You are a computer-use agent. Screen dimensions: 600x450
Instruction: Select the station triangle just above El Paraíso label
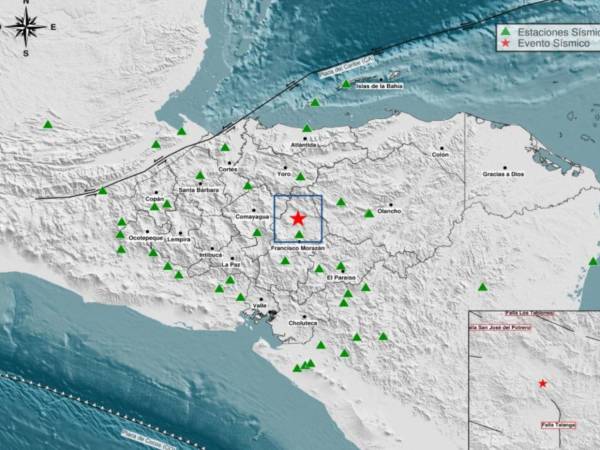point(341,266)
